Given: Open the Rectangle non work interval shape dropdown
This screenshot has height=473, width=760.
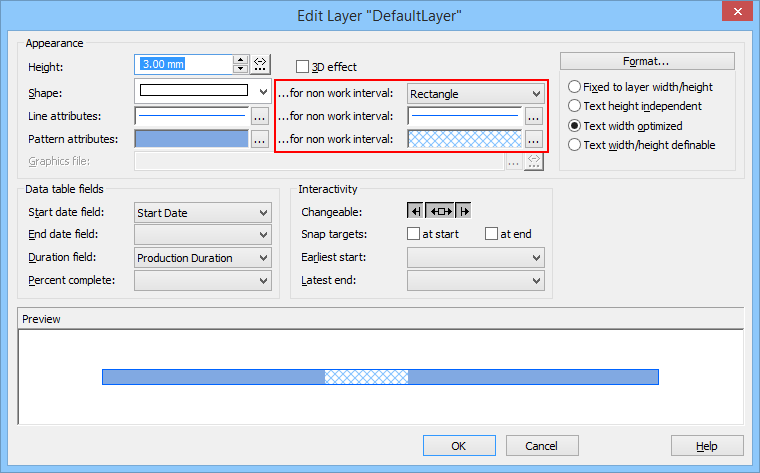Looking at the screenshot, I should click(476, 94).
